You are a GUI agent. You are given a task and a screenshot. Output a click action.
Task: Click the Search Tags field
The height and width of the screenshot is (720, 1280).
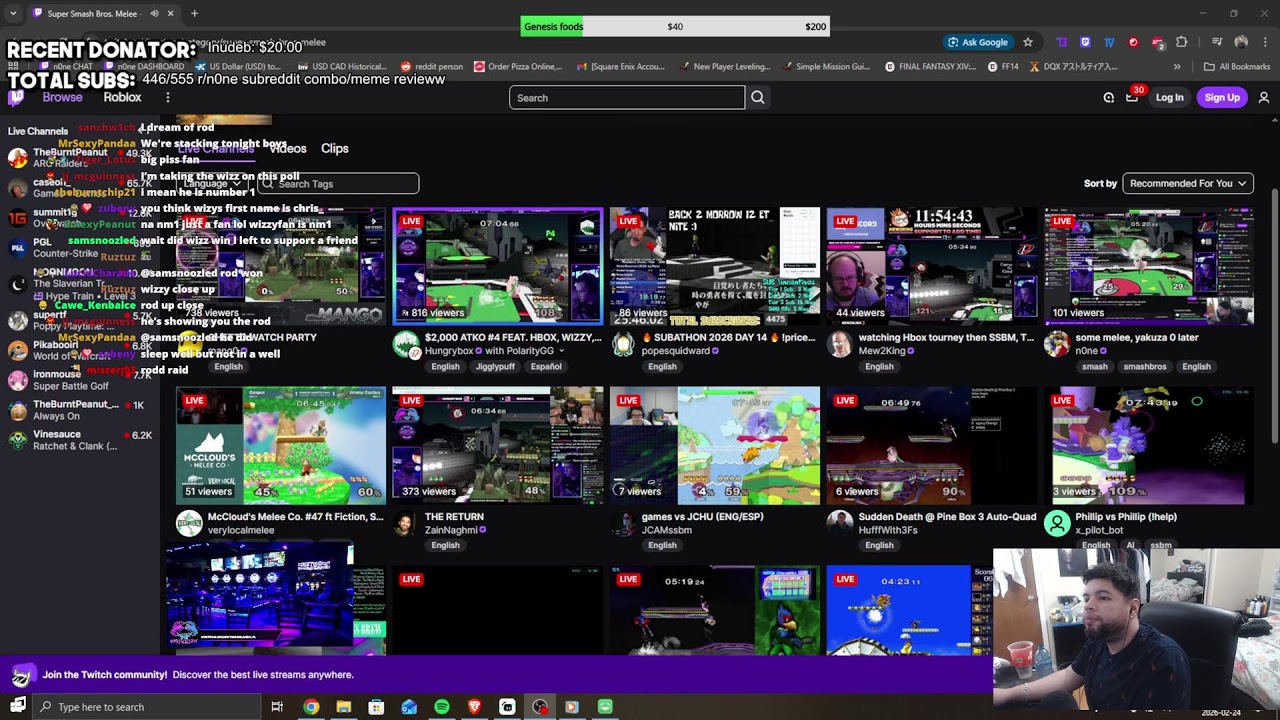[x=338, y=183]
